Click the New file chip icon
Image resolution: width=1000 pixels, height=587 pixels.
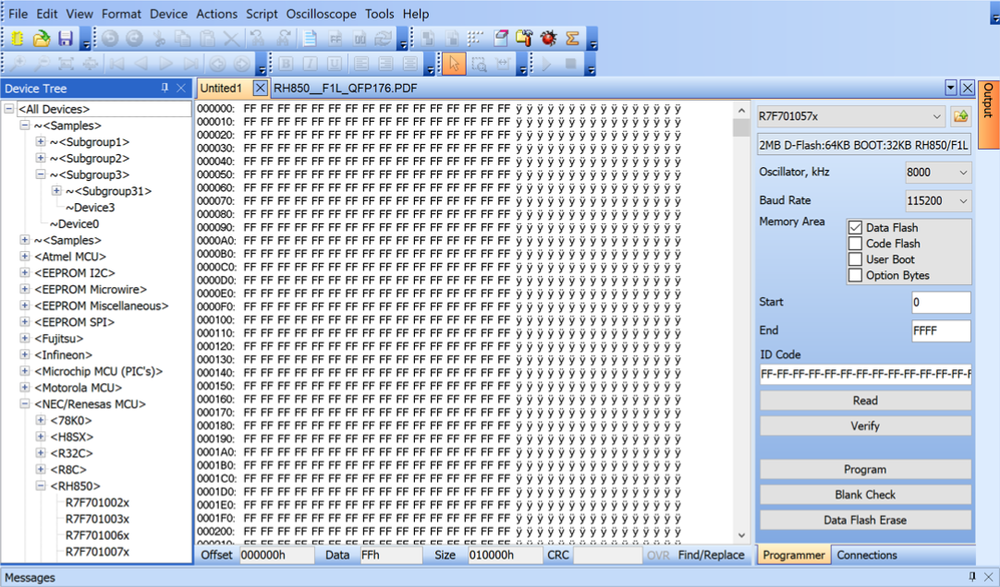coord(18,39)
